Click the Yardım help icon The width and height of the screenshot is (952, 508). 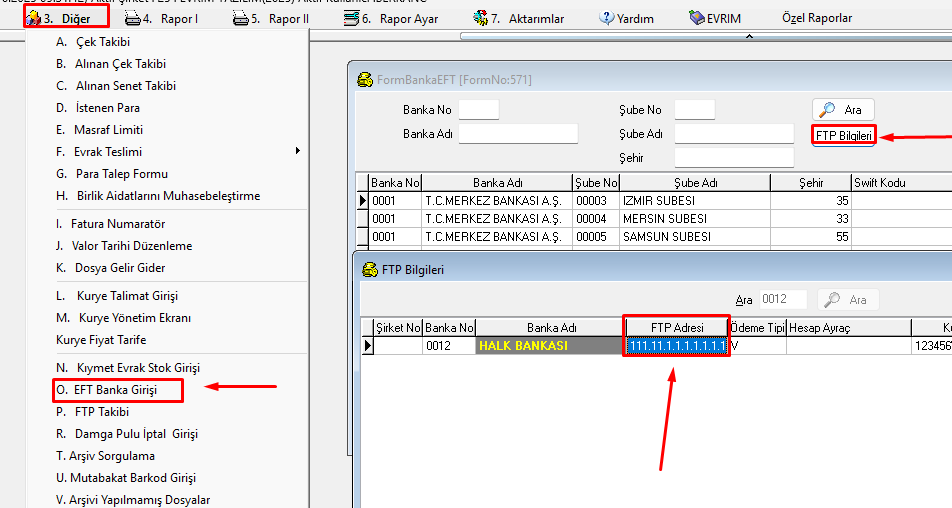(x=606, y=18)
